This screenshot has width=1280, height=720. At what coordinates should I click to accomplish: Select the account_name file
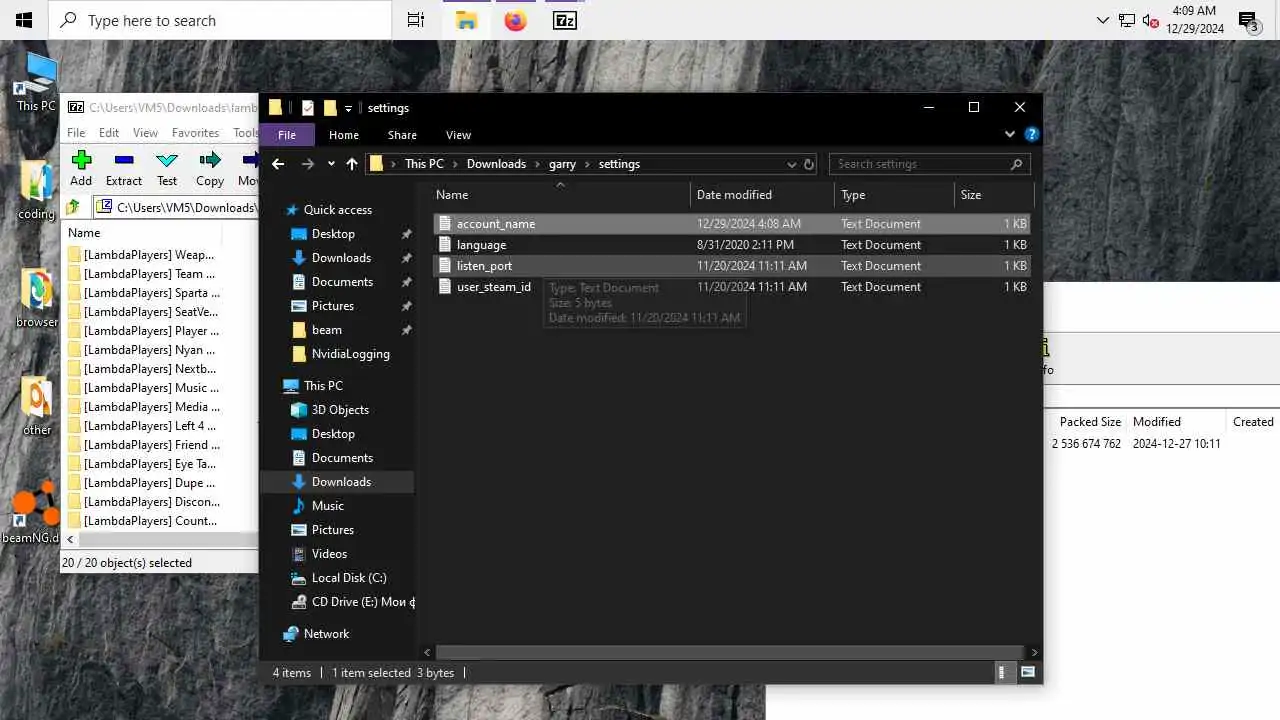point(731,224)
